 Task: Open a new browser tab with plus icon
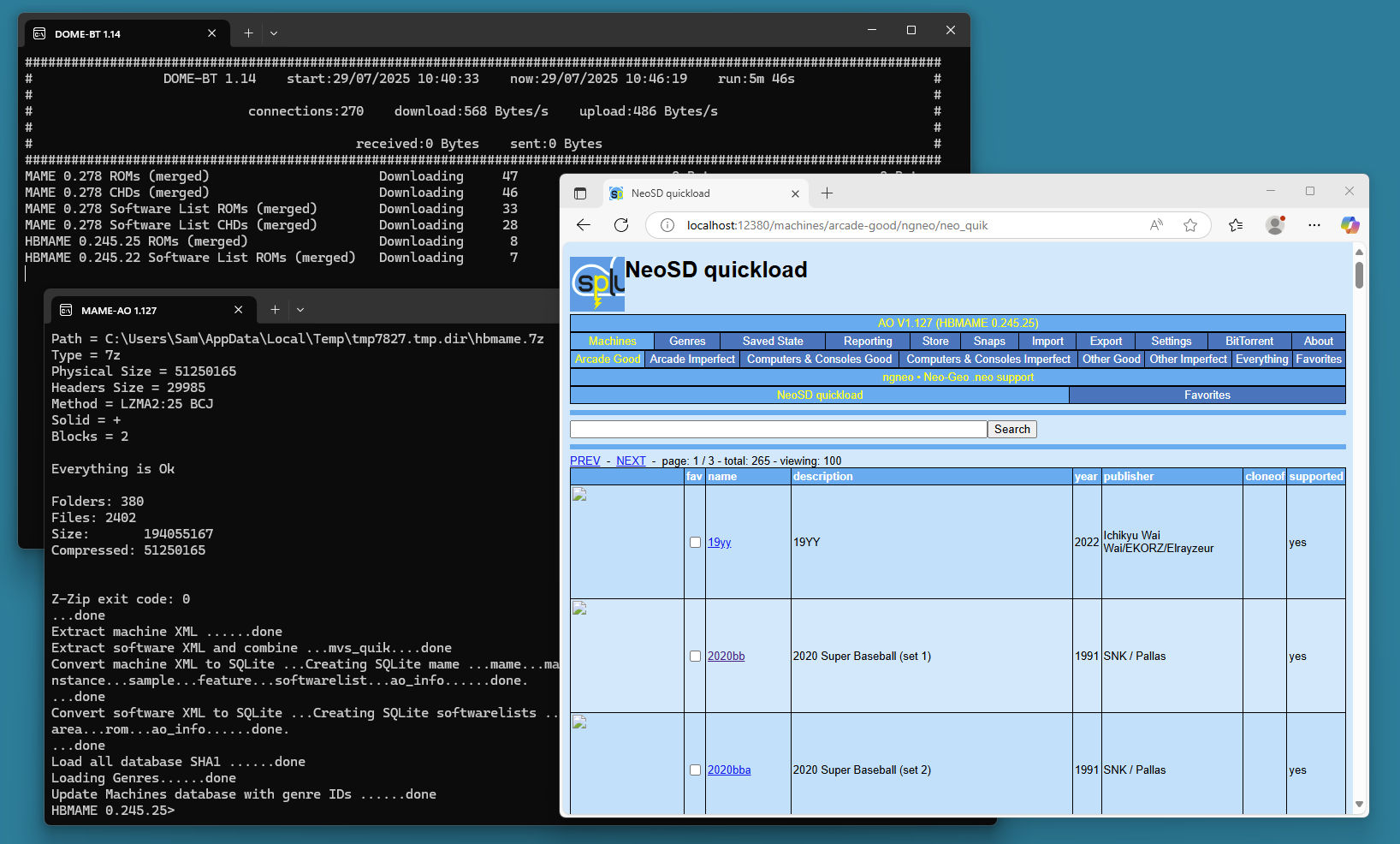tap(827, 193)
